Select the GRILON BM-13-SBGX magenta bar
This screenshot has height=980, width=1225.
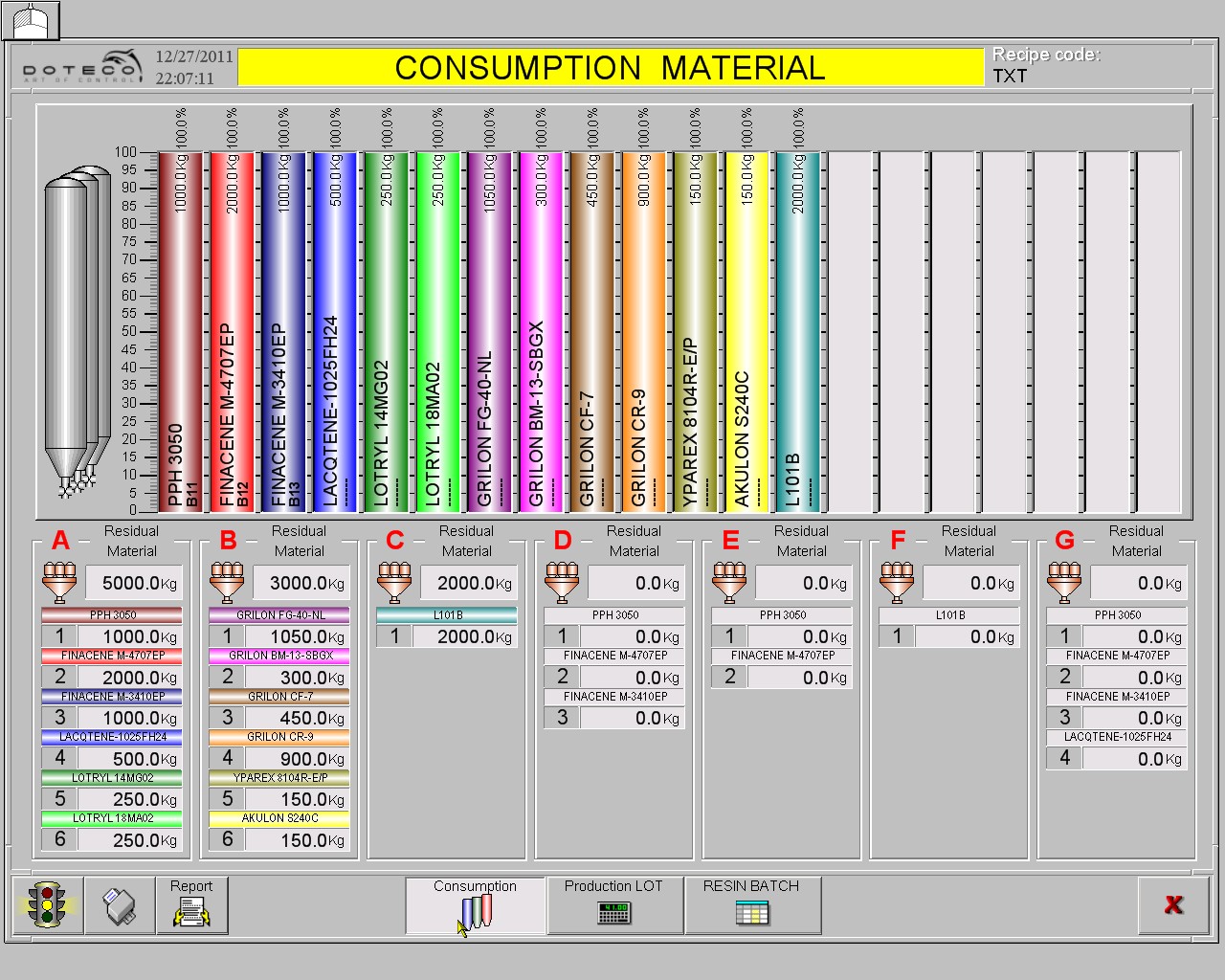point(542,331)
